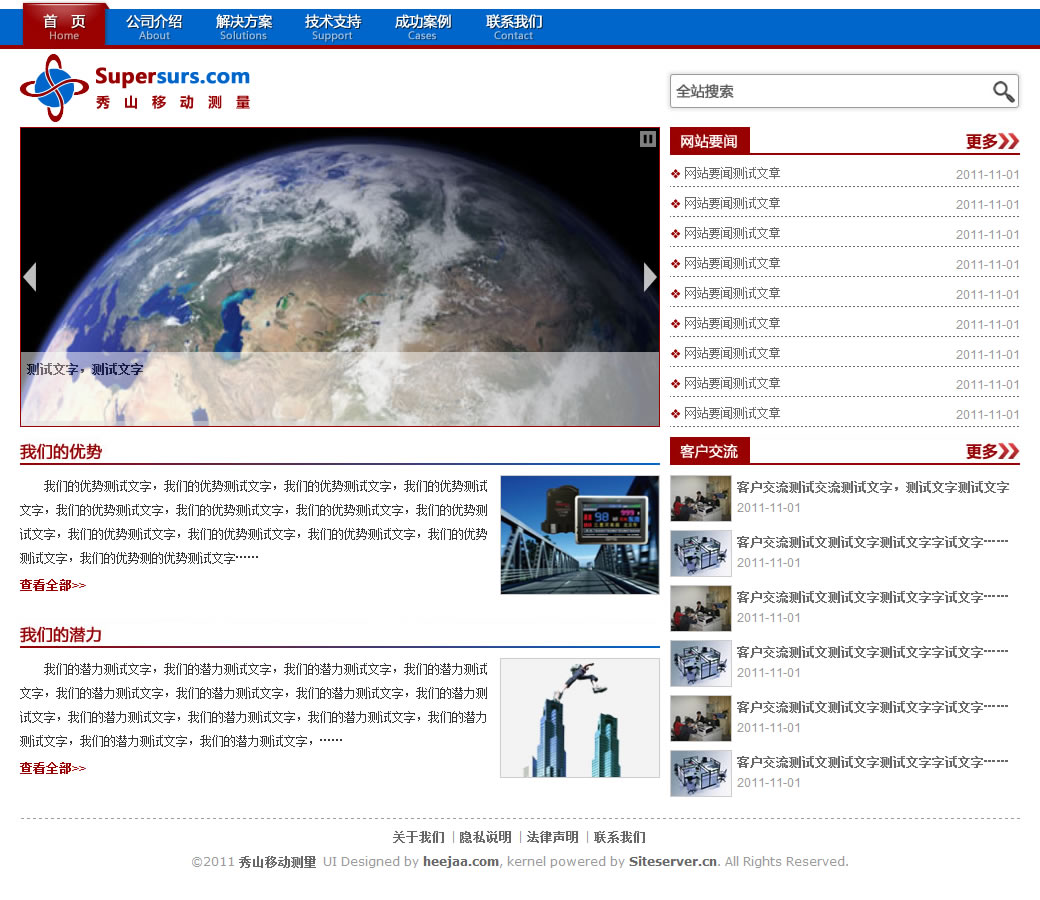Open article 客户交流测试交流测试文字，测试文字测试文字
Screen dimensions: 1040x900
click(873, 487)
